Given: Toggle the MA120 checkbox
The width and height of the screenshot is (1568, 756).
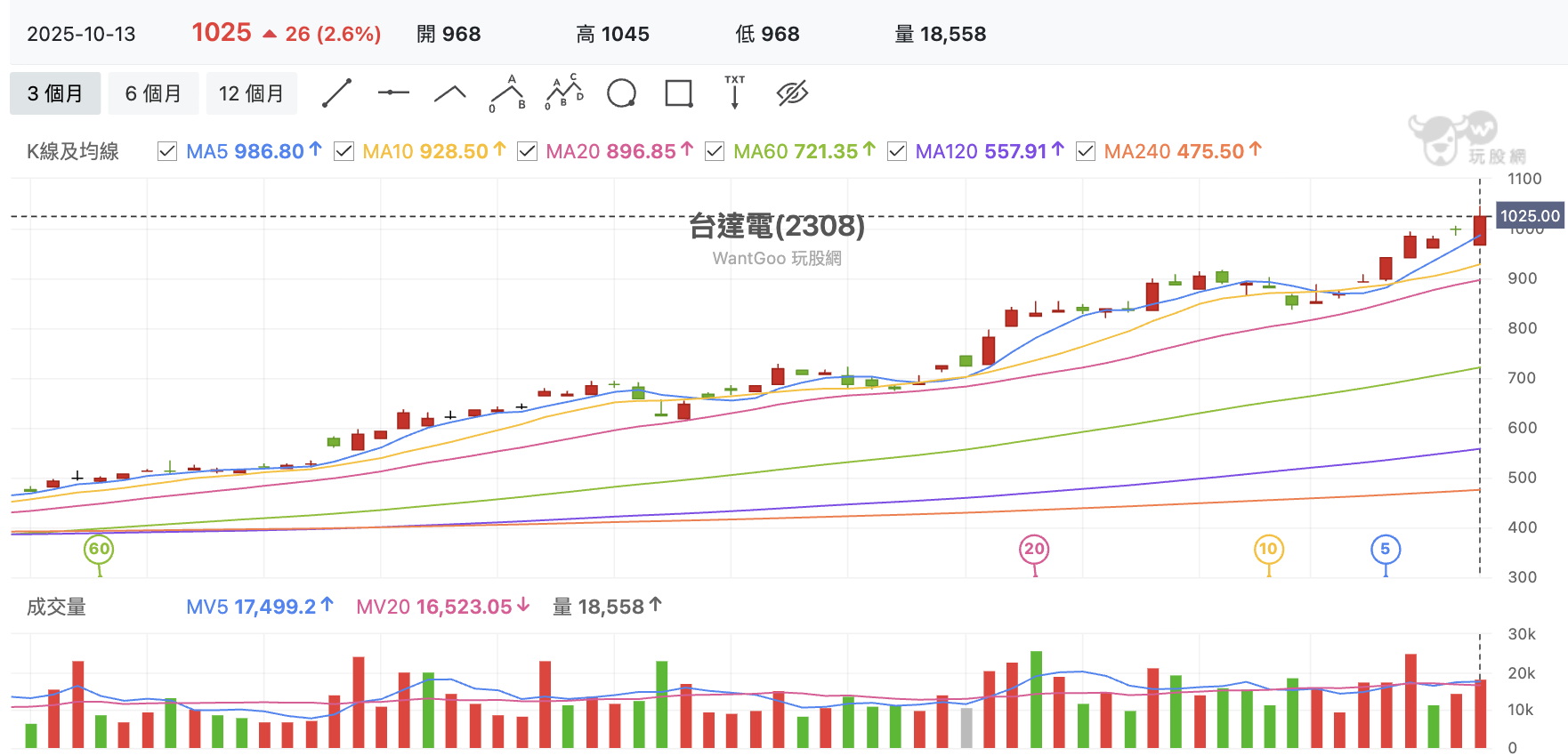Looking at the screenshot, I should 897,151.
